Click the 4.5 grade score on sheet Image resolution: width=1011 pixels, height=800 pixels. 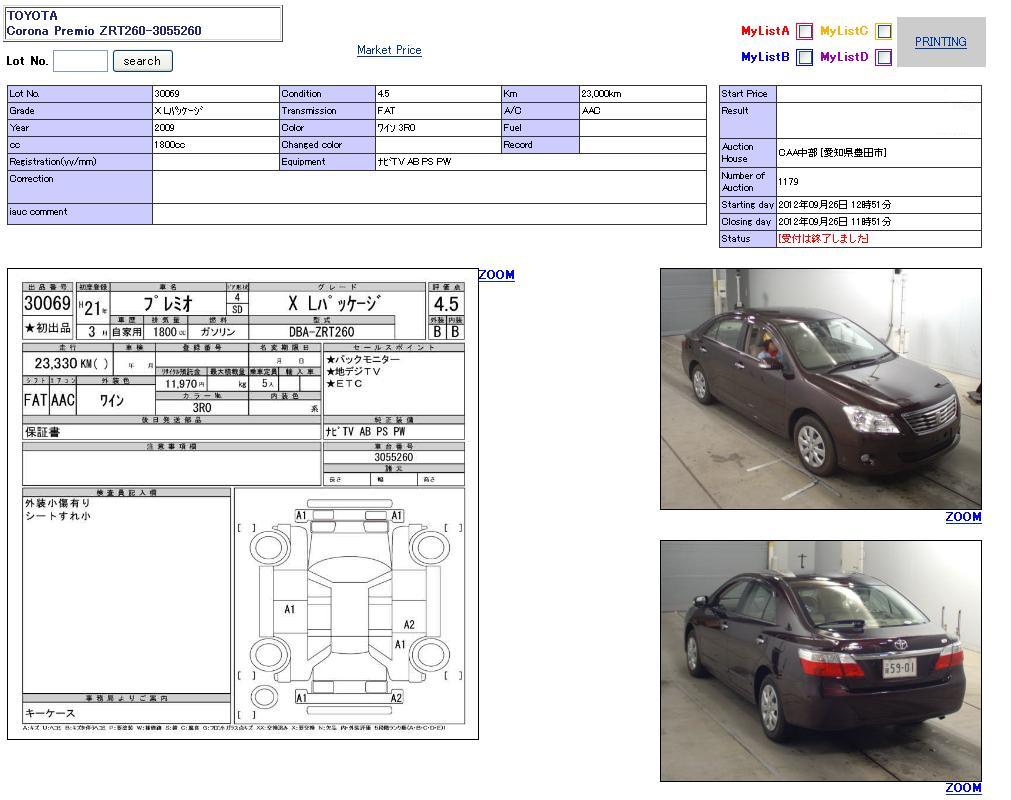(x=446, y=304)
